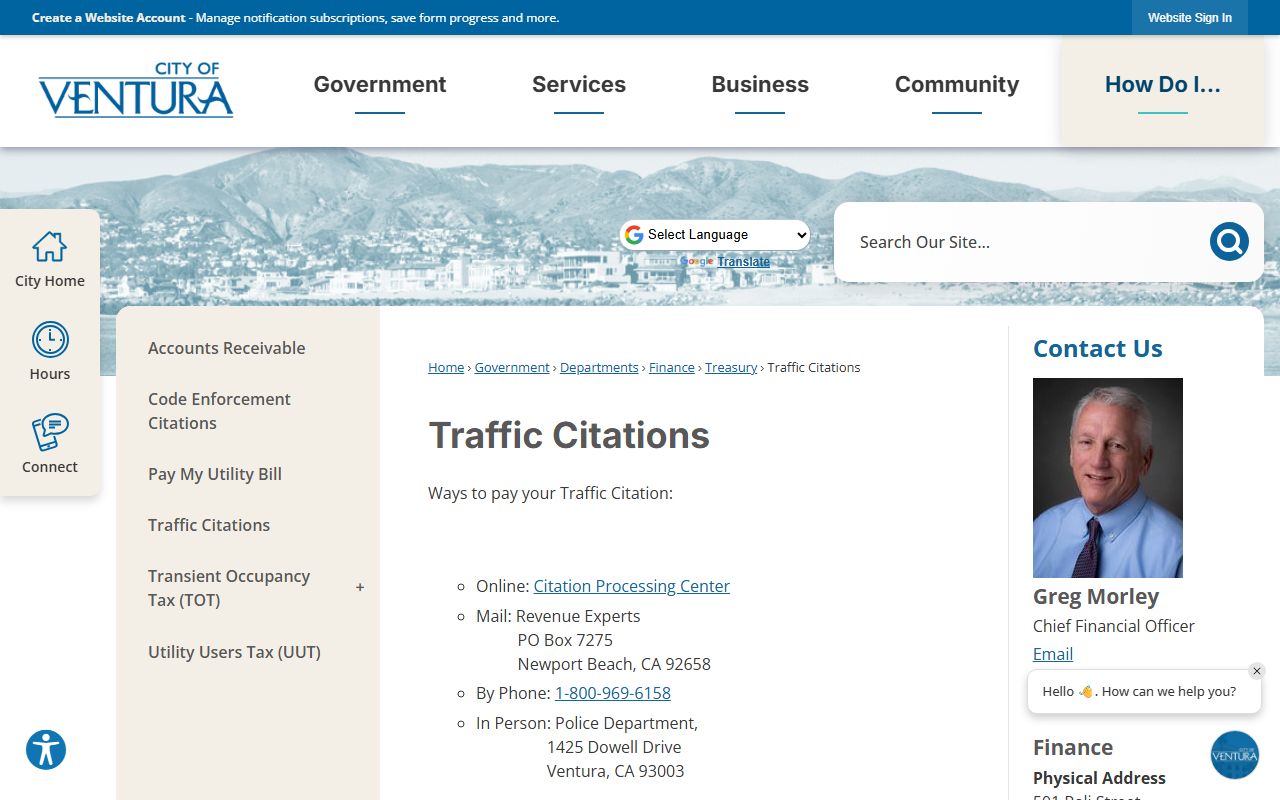The width and height of the screenshot is (1280, 800).
Task: Open Utility Users Tax (UUT) link
Action: click(x=234, y=652)
